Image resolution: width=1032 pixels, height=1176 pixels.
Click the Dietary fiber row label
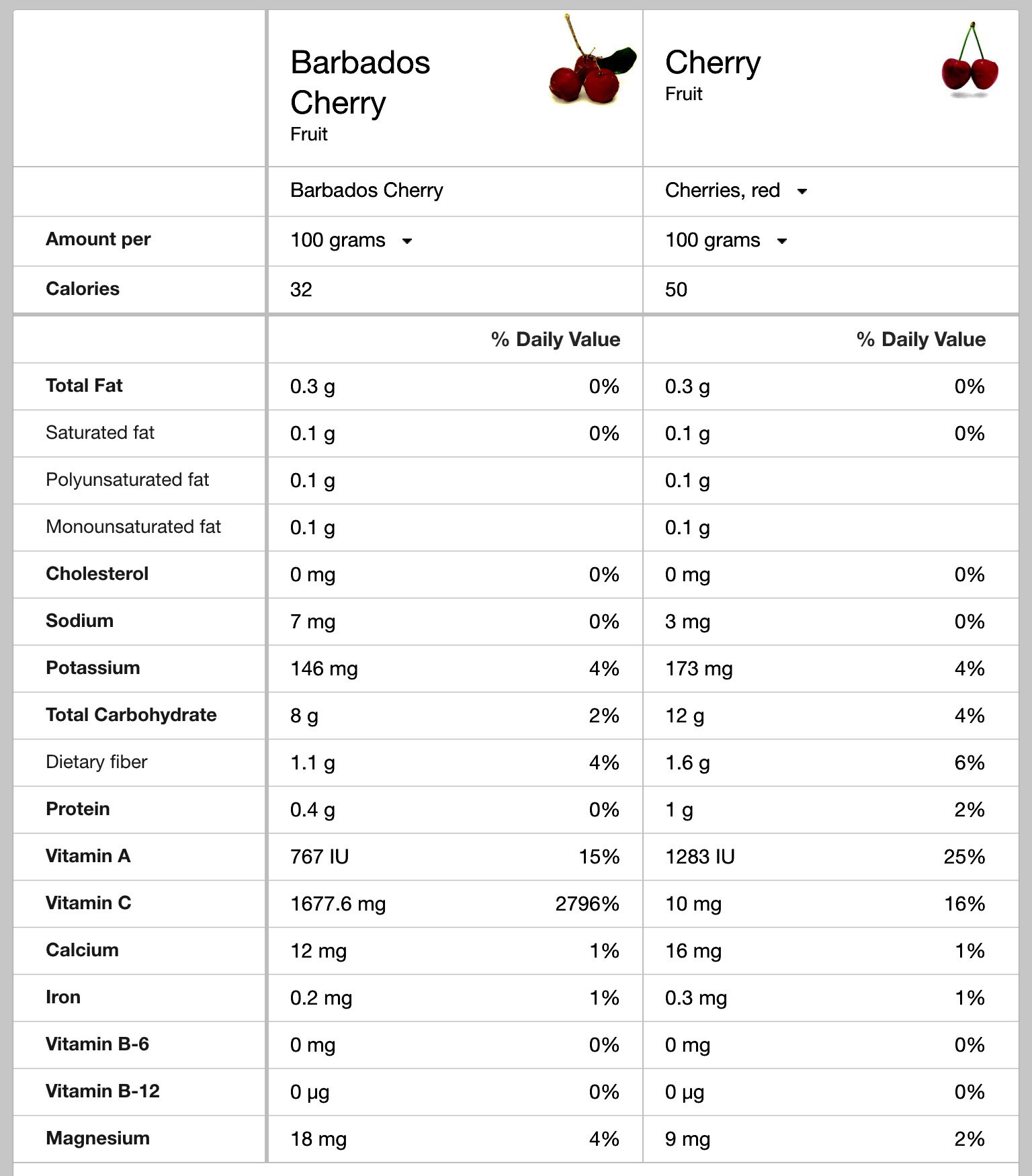pyautogui.click(x=96, y=762)
